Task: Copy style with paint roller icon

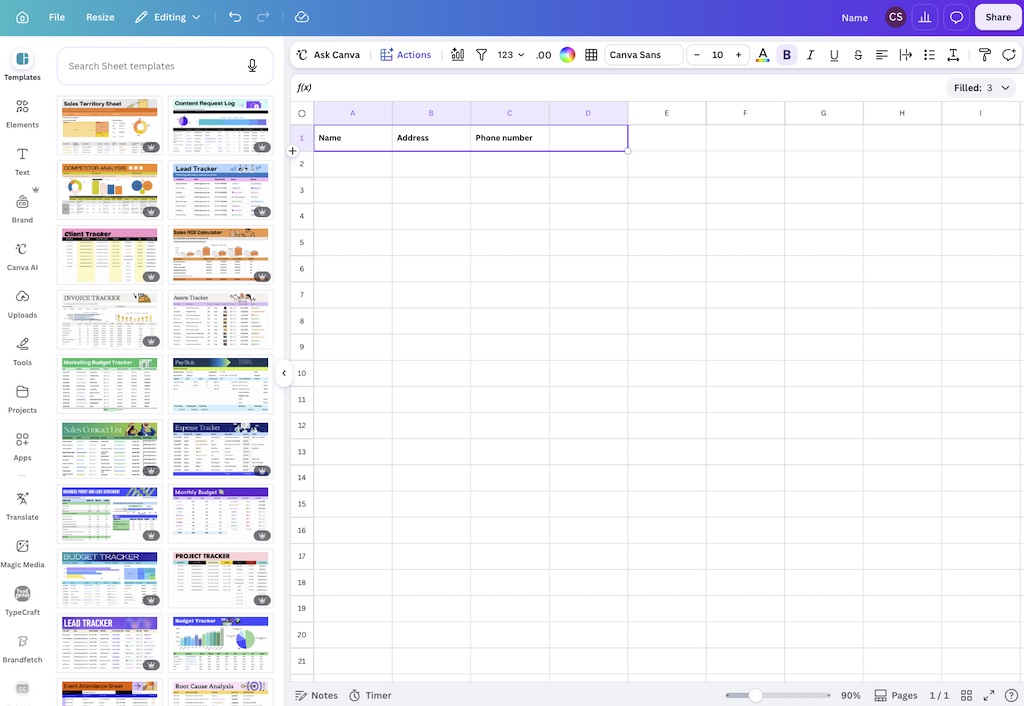Action: coord(985,55)
